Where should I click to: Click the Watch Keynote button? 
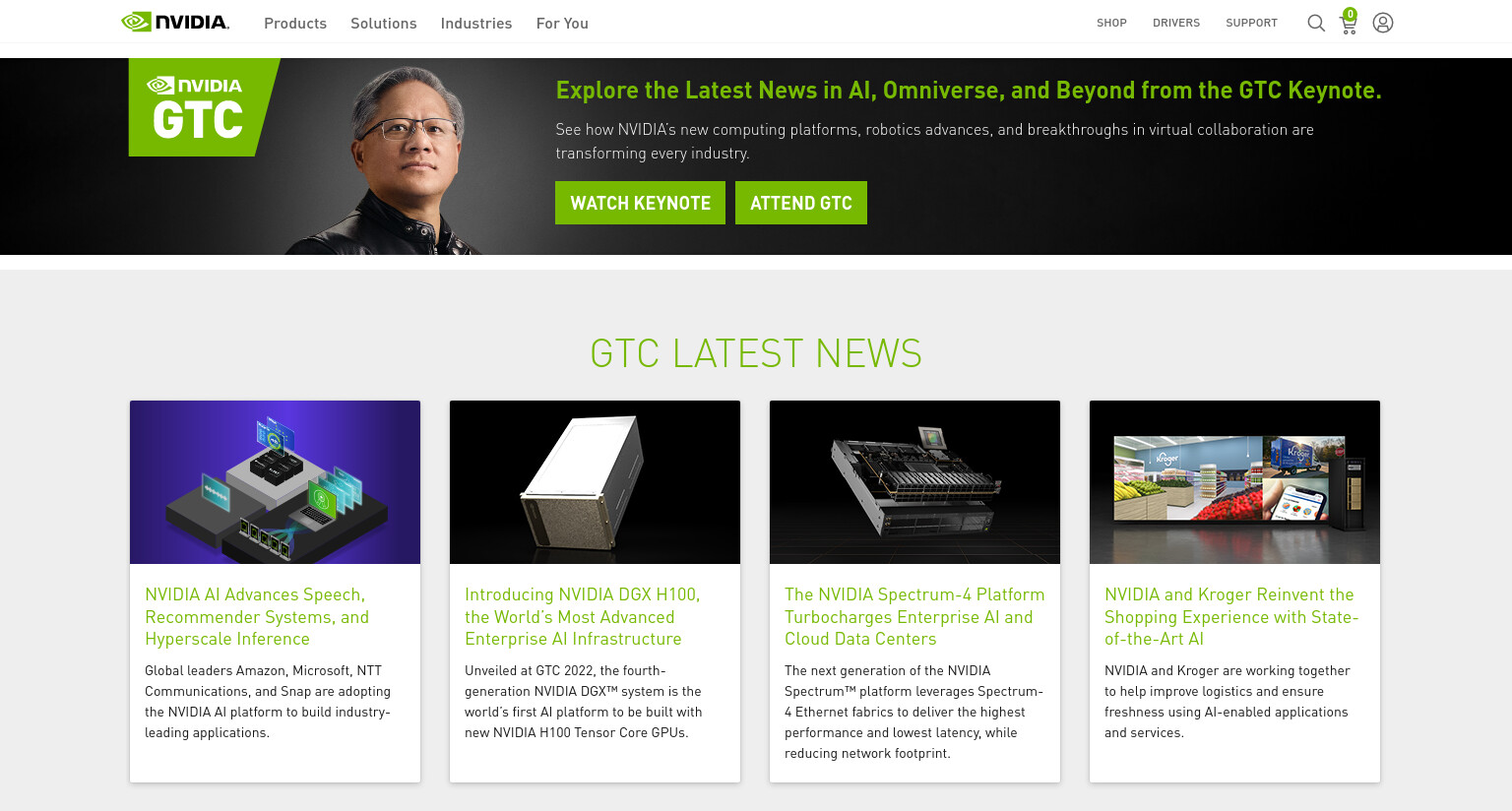[x=640, y=203]
